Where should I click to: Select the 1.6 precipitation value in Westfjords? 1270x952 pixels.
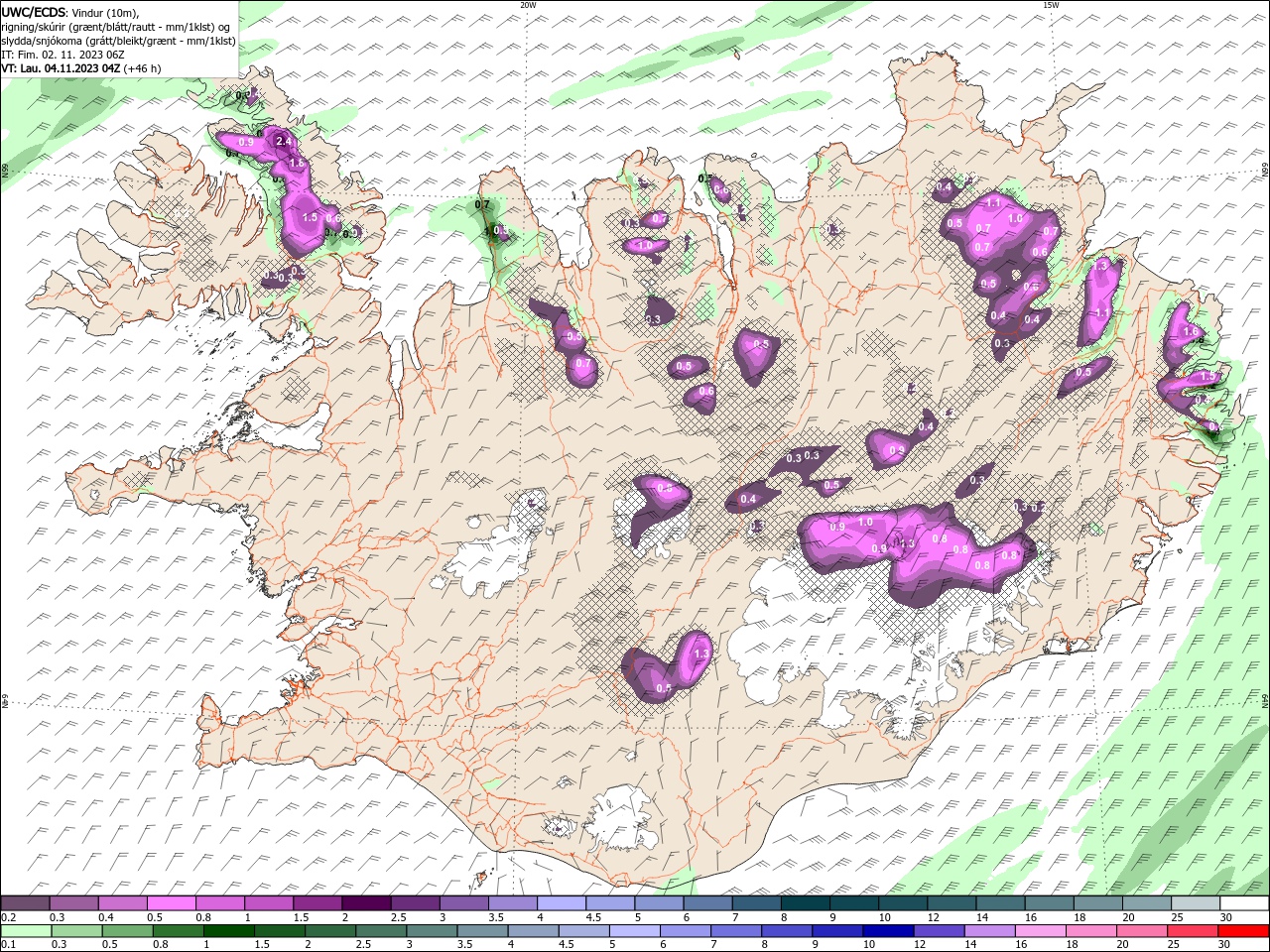point(296,163)
